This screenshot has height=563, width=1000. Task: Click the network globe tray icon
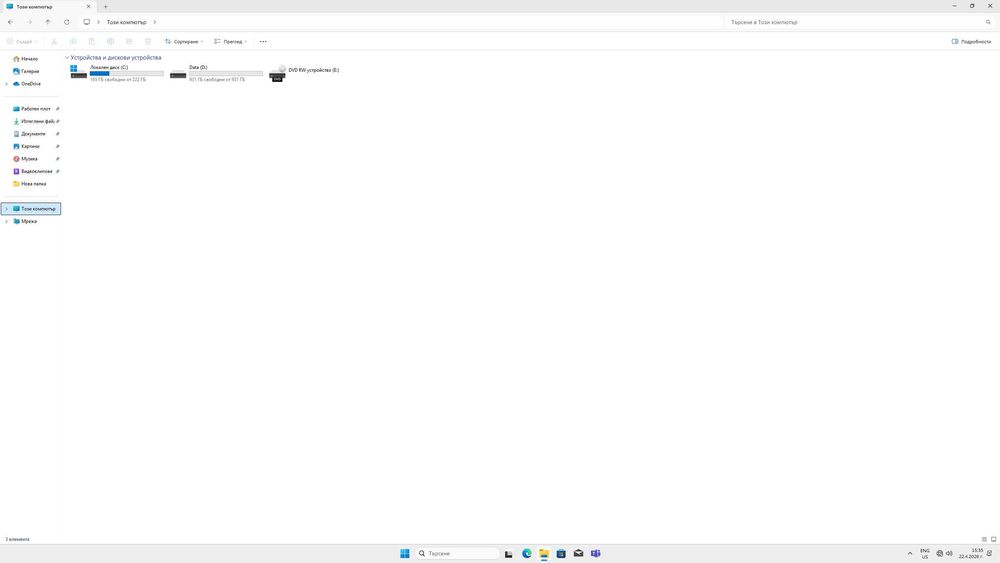[x=939, y=553]
